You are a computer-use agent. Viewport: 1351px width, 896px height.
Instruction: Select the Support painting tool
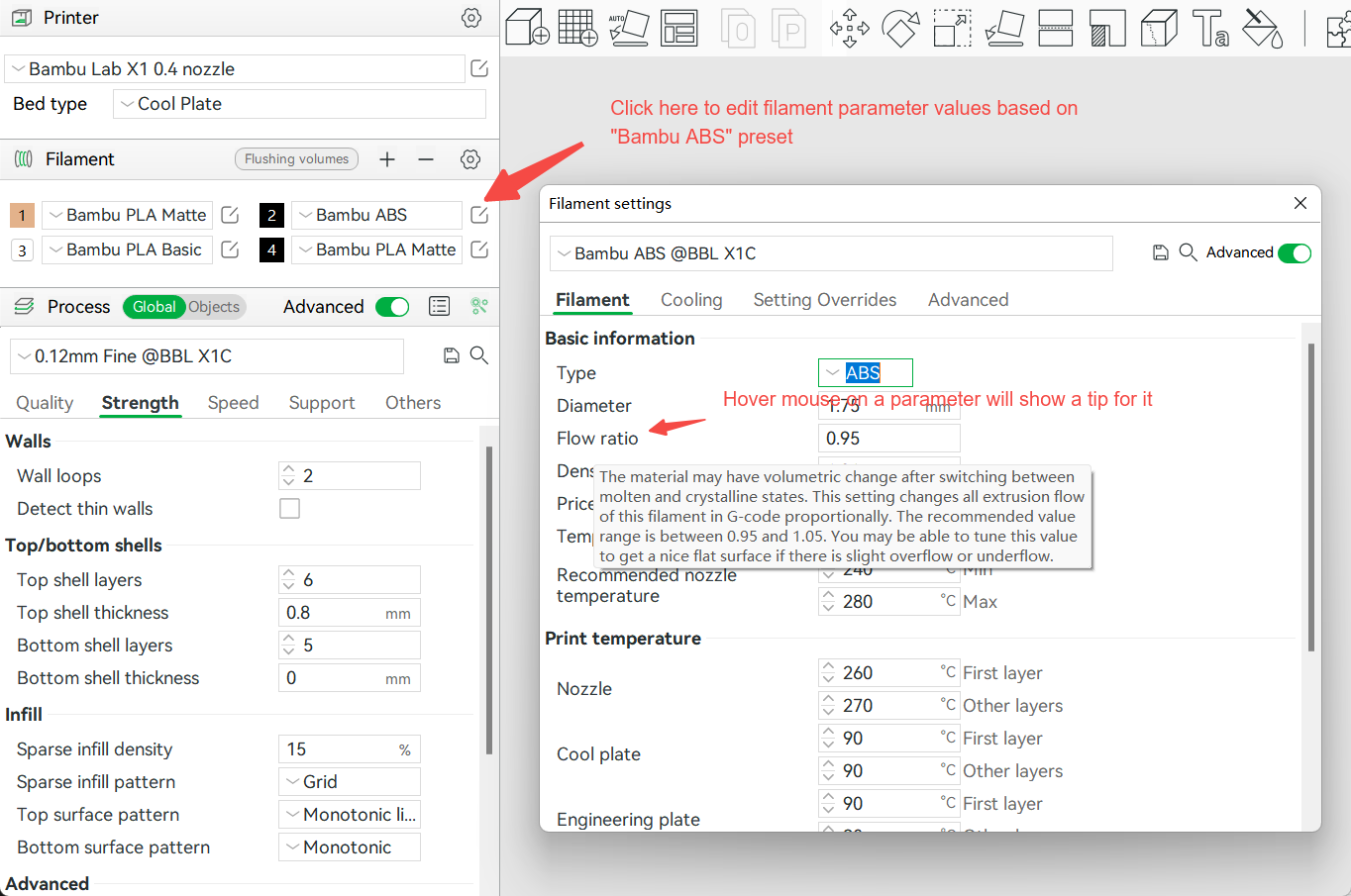pyautogui.click(x=1107, y=28)
